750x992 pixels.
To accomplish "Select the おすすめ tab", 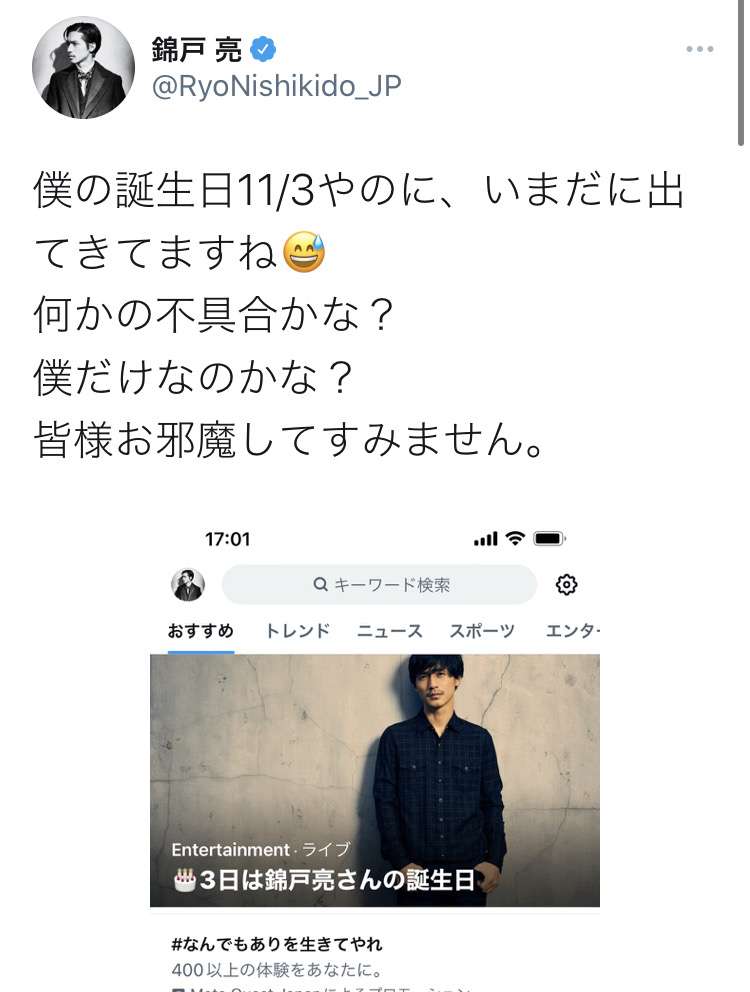I will coord(201,631).
